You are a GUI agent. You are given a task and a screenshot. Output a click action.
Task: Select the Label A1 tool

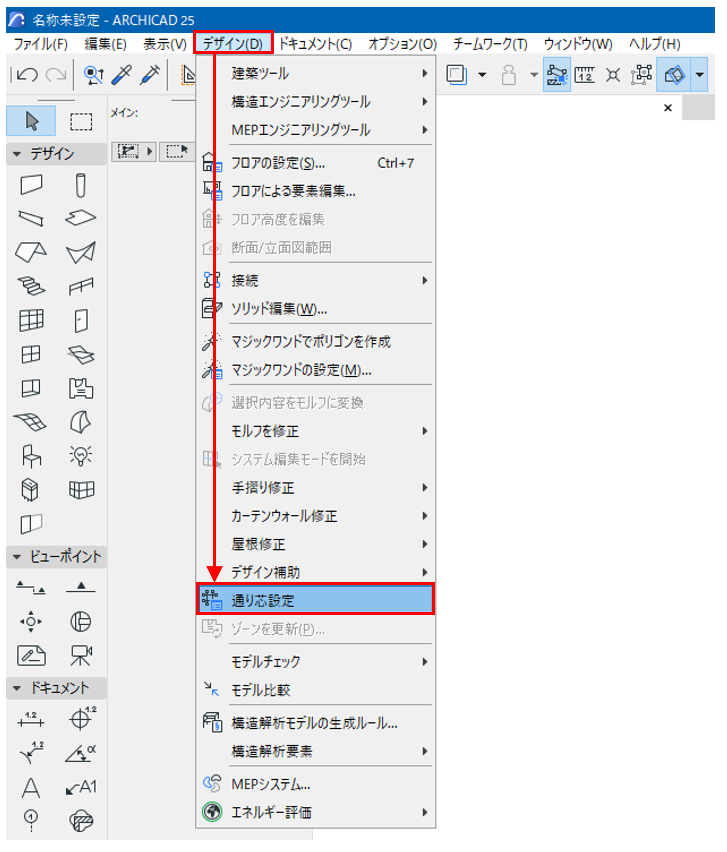[x=81, y=787]
